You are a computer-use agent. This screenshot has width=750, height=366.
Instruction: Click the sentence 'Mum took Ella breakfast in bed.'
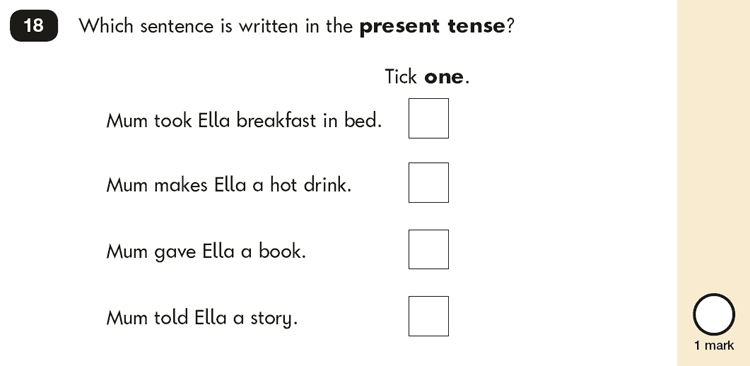click(244, 120)
